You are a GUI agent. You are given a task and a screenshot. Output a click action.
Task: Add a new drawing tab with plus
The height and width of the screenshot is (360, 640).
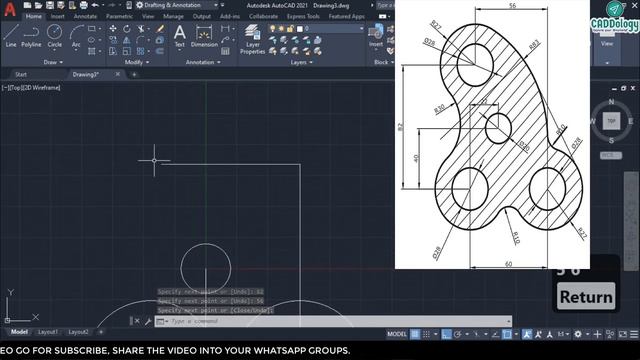[x=134, y=74]
